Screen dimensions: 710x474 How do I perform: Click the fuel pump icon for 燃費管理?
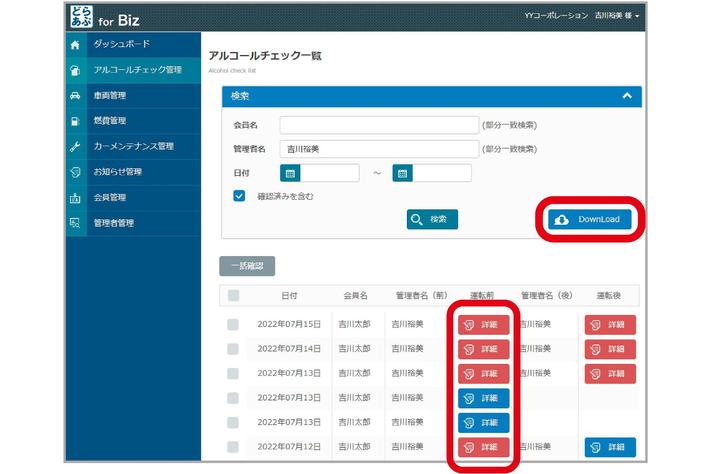(x=75, y=121)
